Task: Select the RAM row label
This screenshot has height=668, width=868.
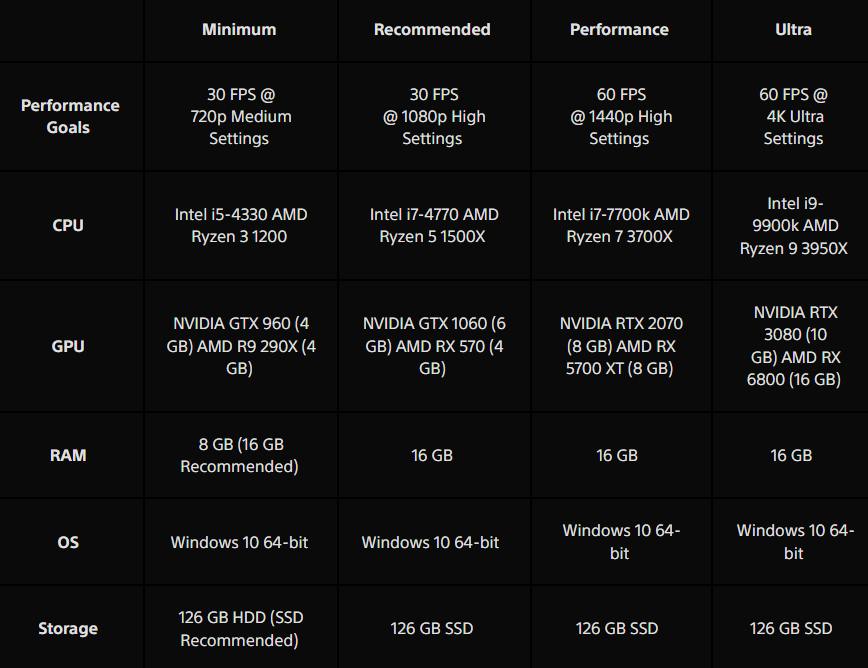Action: pos(68,455)
